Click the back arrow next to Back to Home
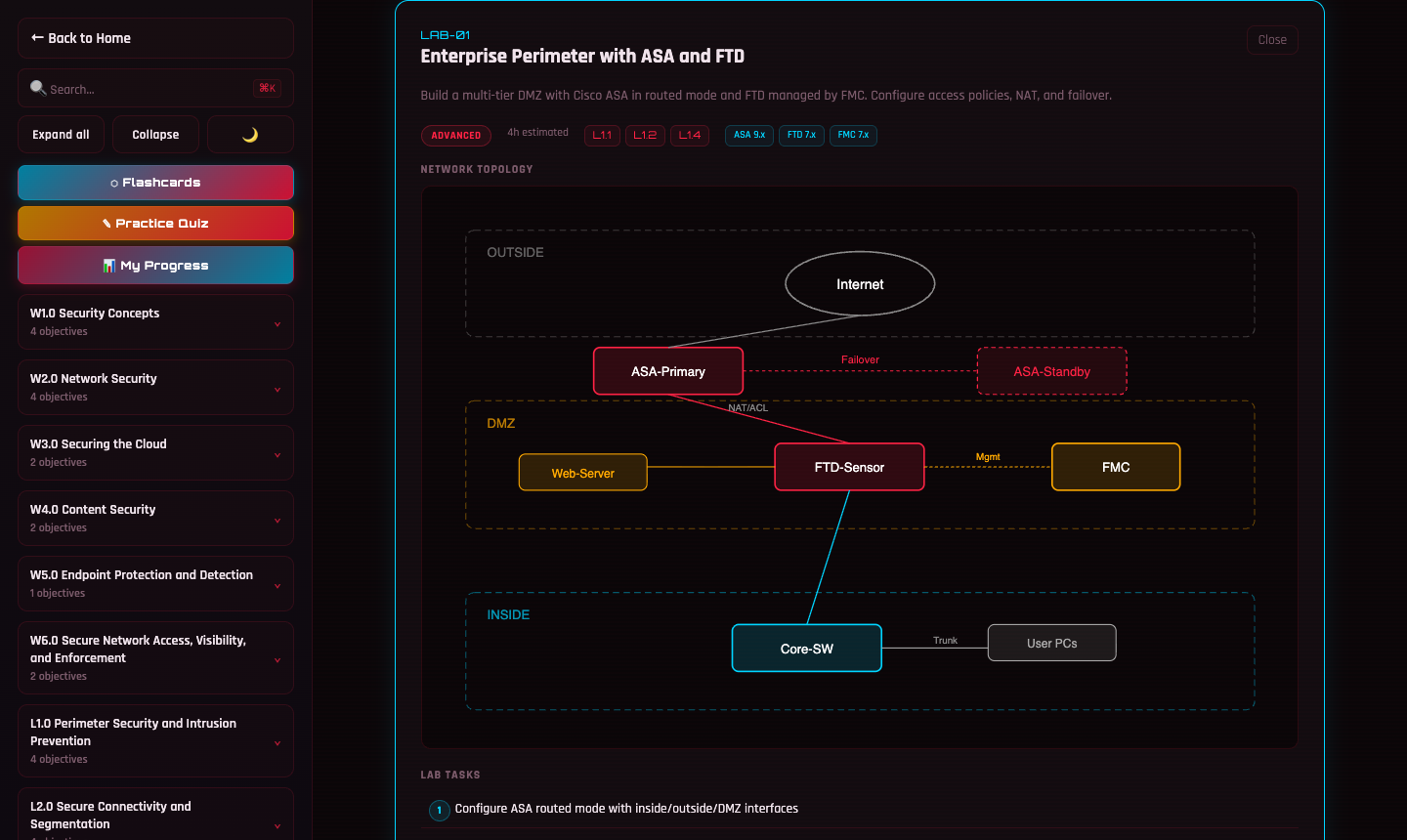Image resolution: width=1407 pixels, height=840 pixels. pyautogui.click(x=36, y=38)
